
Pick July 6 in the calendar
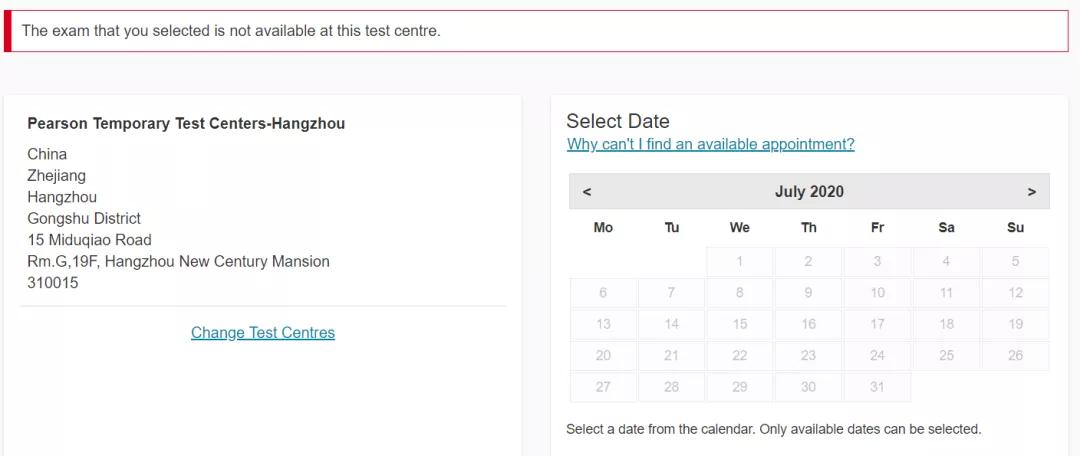[x=603, y=293]
